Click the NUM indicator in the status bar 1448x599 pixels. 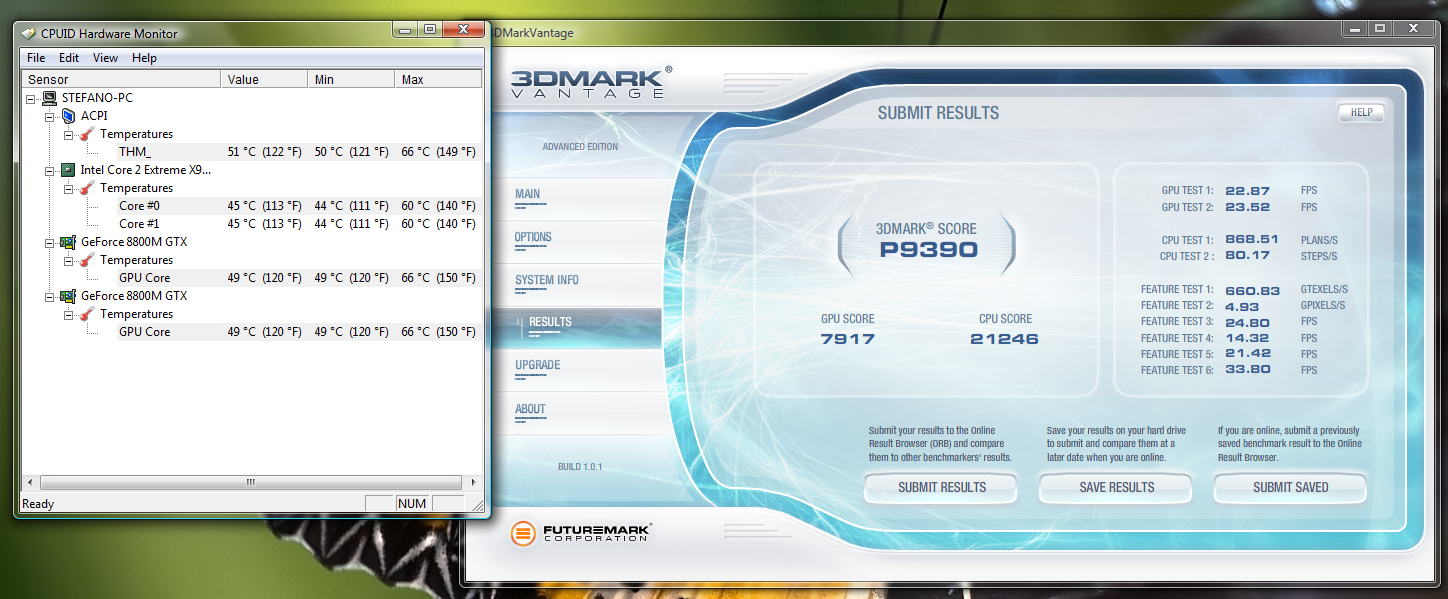click(x=412, y=504)
